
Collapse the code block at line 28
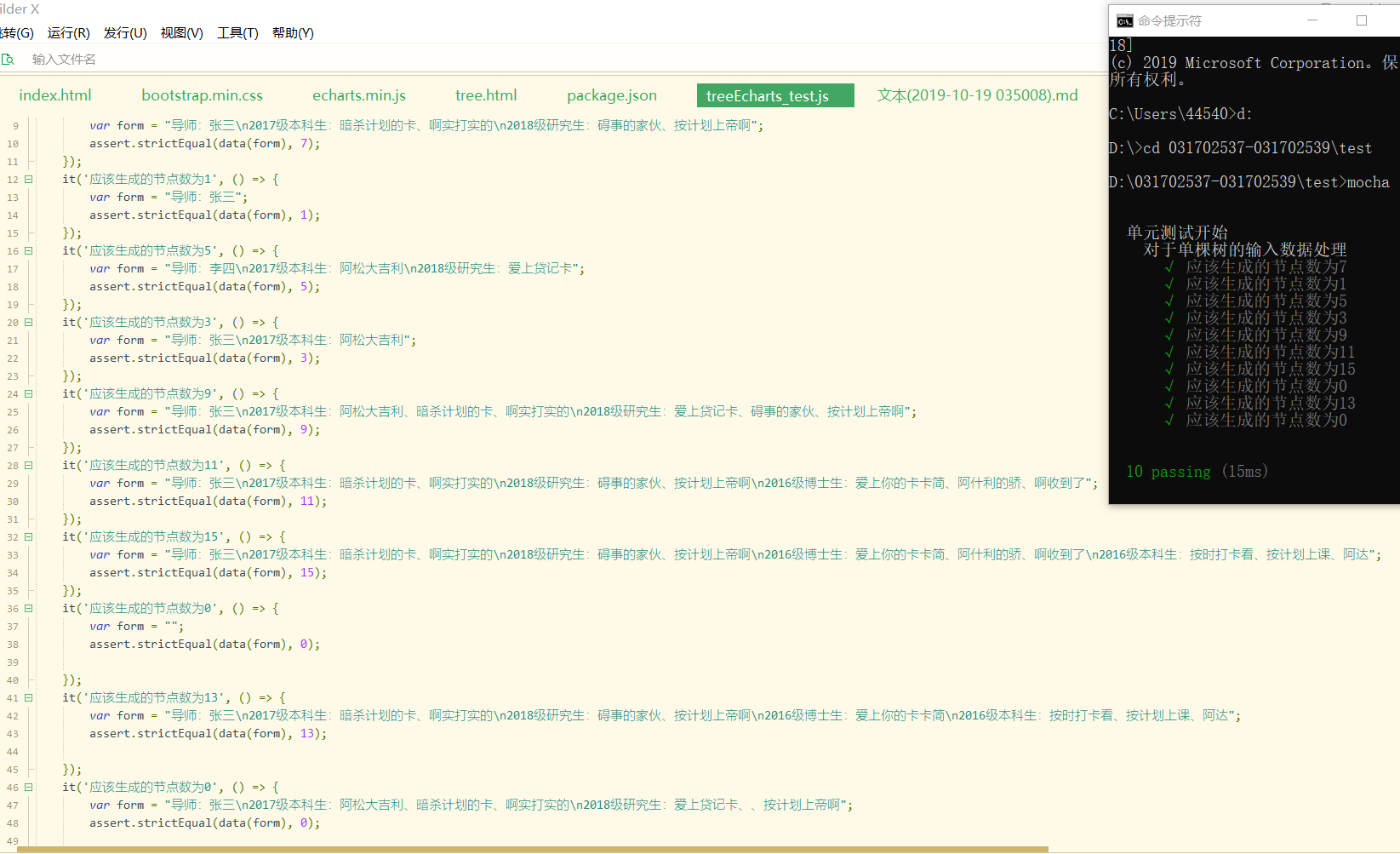point(29,466)
